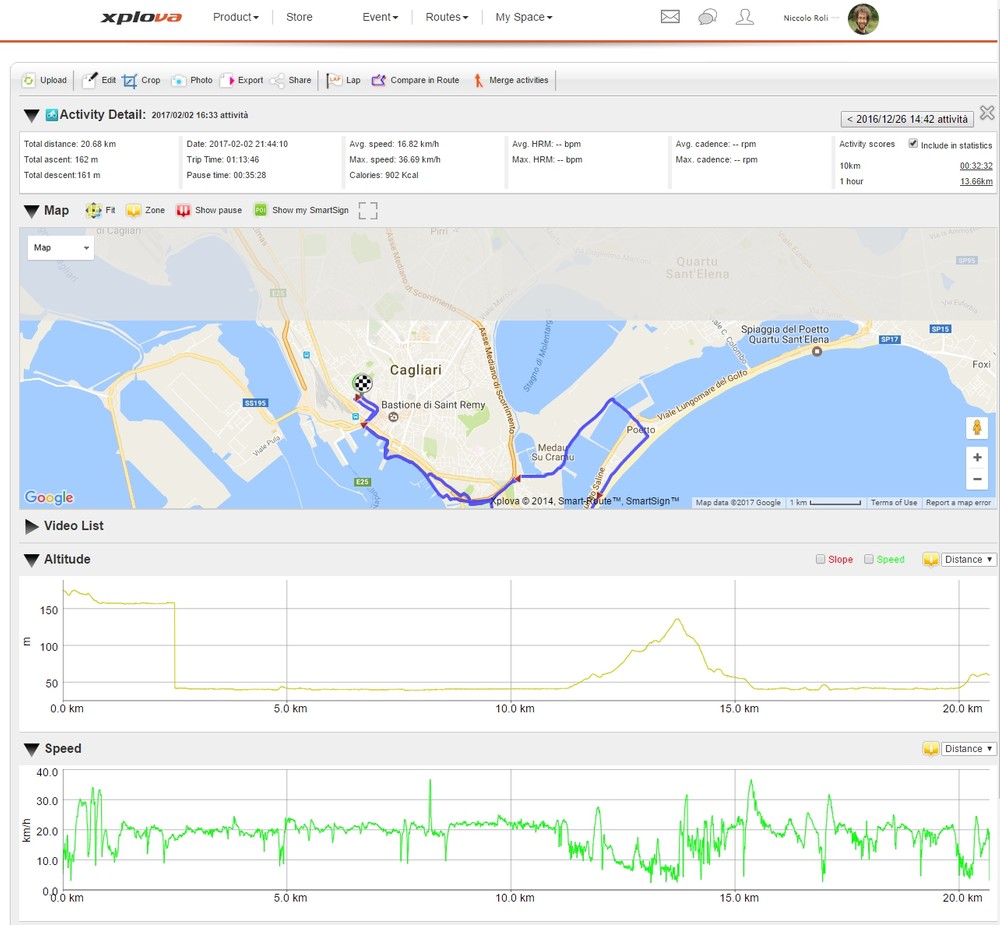Click the Date: 2017-02-02 21:44:10 value
Screen dimensions: 1000x925
click(237, 144)
